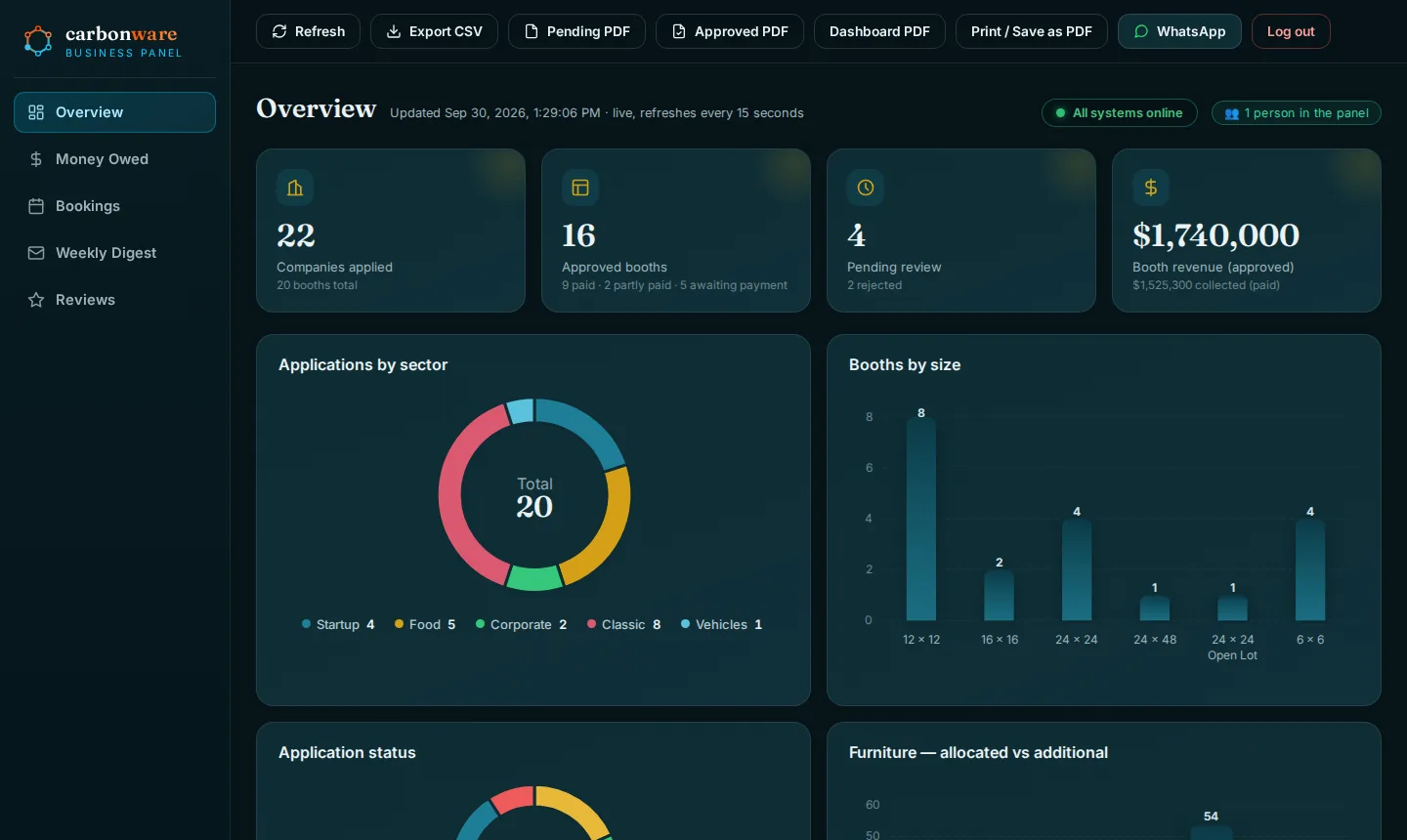The height and width of the screenshot is (840, 1407).
Task: Click the dollar icon on Booth revenue card
Action: [x=1151, y=188]
